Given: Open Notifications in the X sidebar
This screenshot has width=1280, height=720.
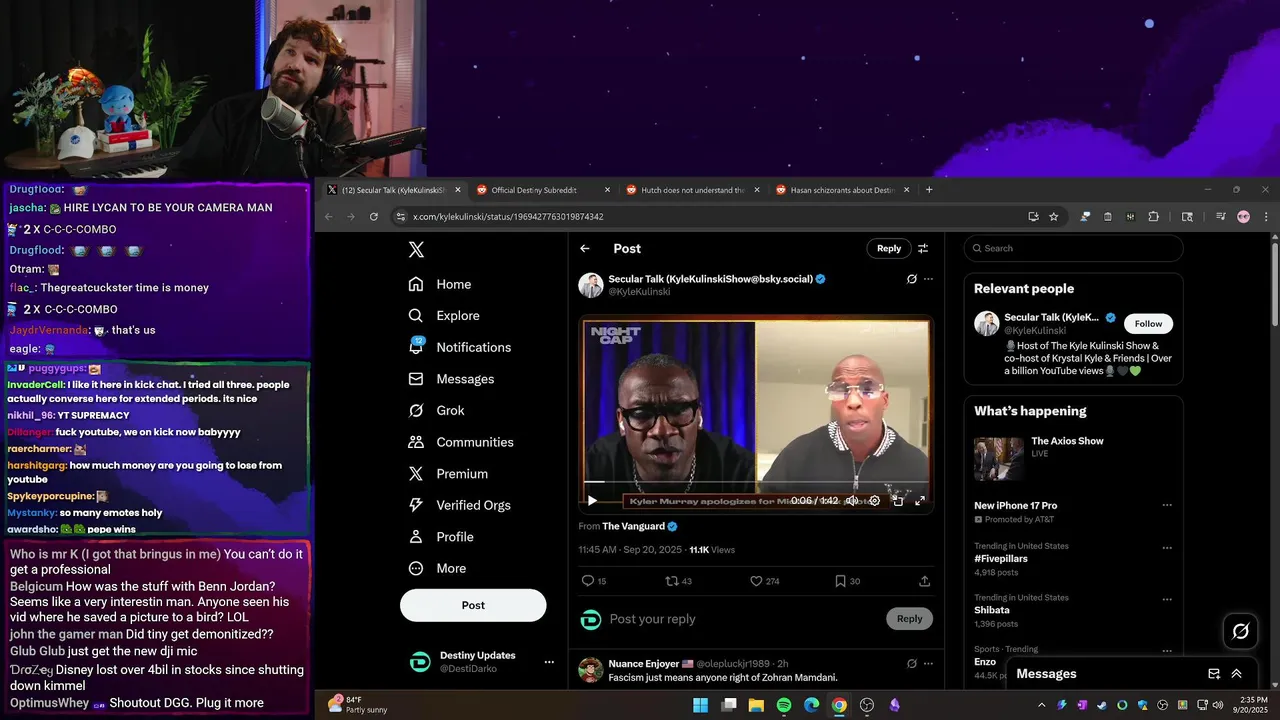Looking at the screenshot, I should (460, 347).
